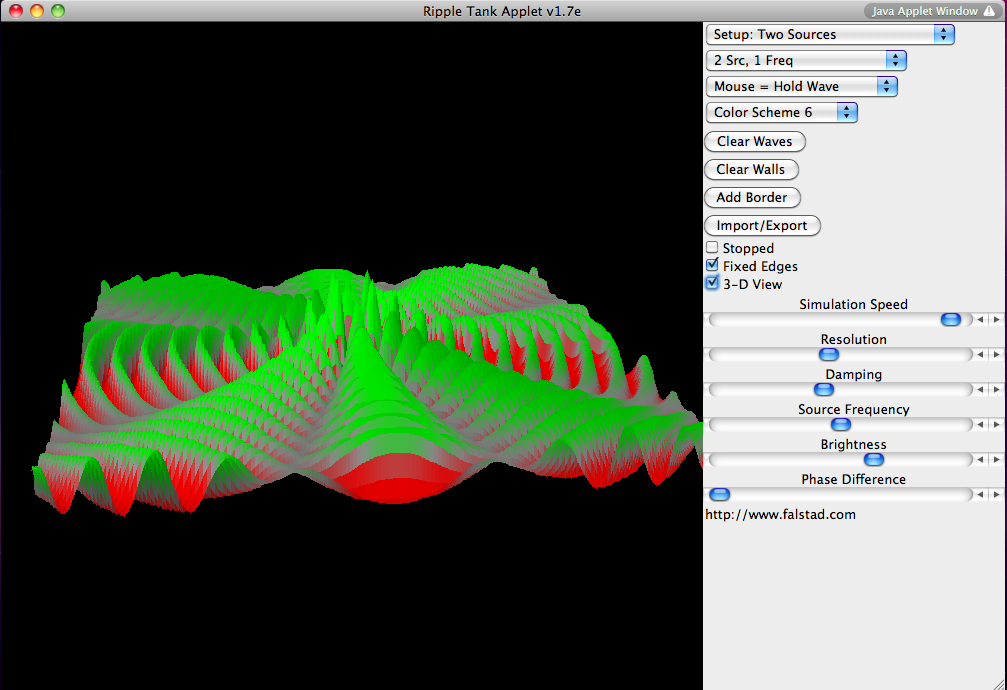The image size is (1007, 690).
Task: Disable the 3-D View checkbox
Action: coord(712,283)
